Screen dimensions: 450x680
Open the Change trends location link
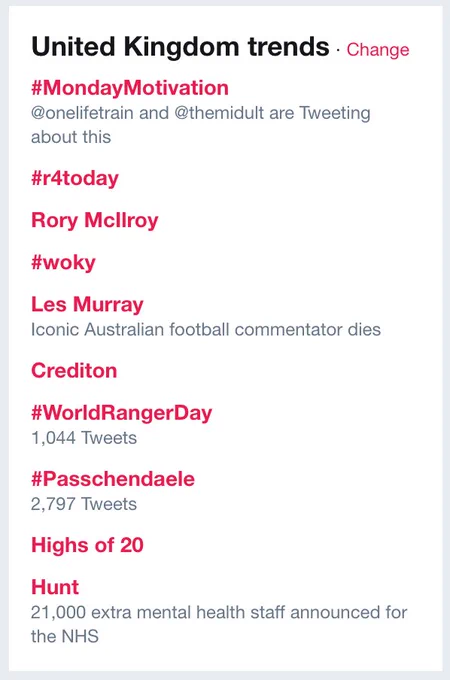378,50
